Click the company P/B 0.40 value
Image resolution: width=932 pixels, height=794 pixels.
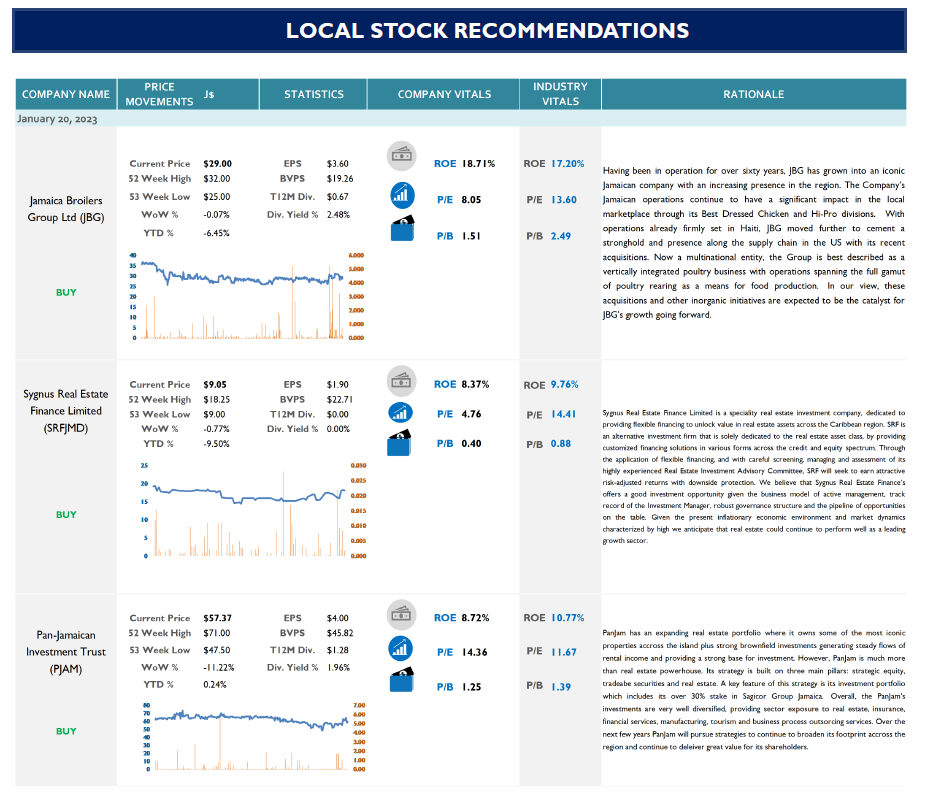pyautogui.click(x=471, y=443)
